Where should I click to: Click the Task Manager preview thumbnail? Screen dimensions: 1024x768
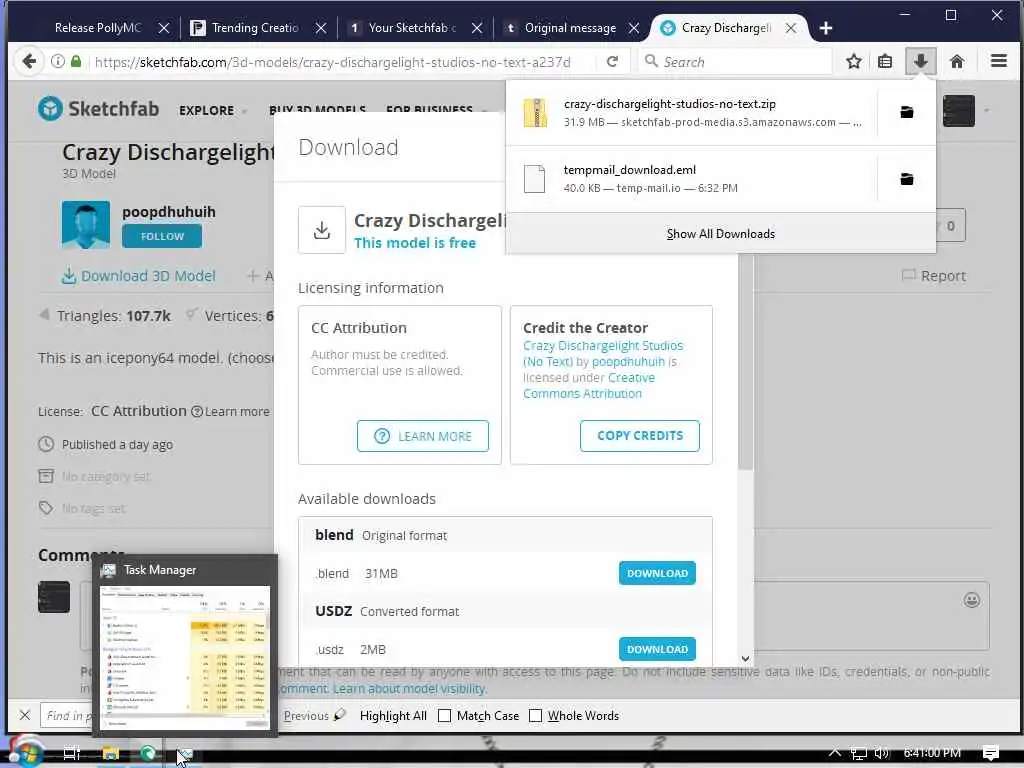(x=185, y=656)
